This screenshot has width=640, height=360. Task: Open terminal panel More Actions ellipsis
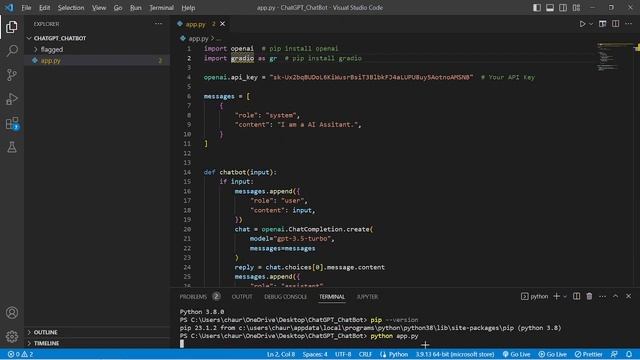click(602, 296)
